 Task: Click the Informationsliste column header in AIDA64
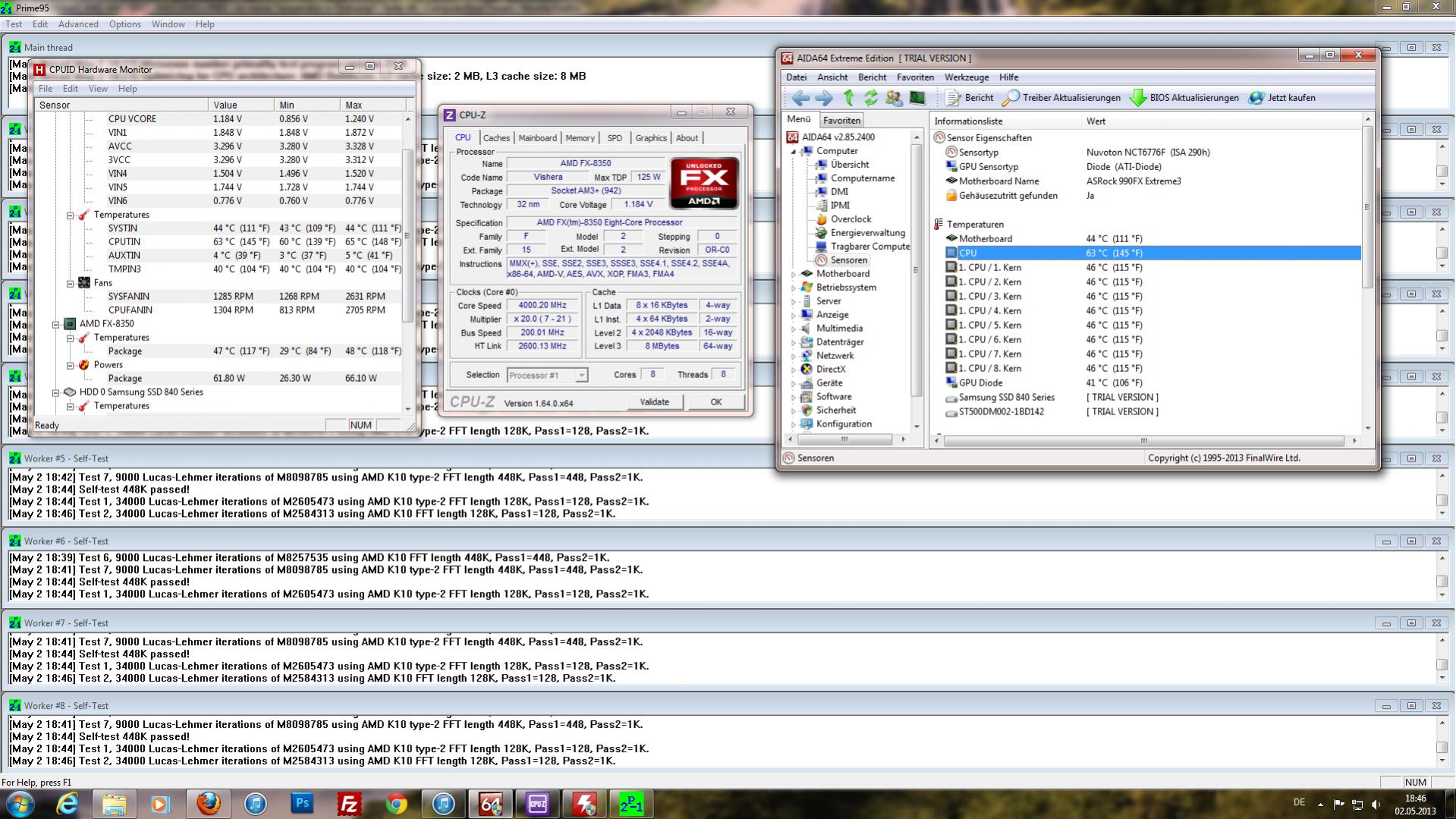click(1005, 121)
